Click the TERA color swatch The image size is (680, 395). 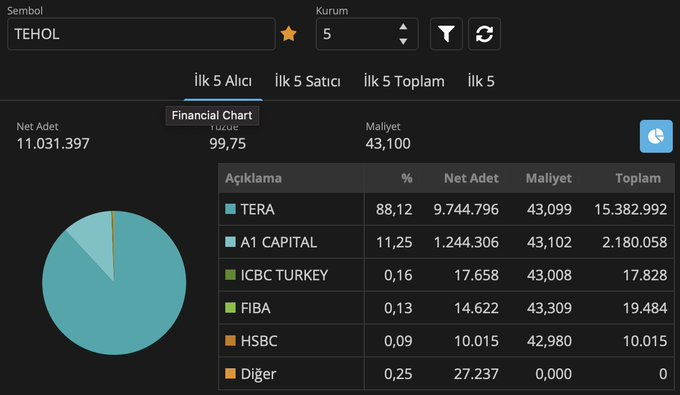click(230, 209)
